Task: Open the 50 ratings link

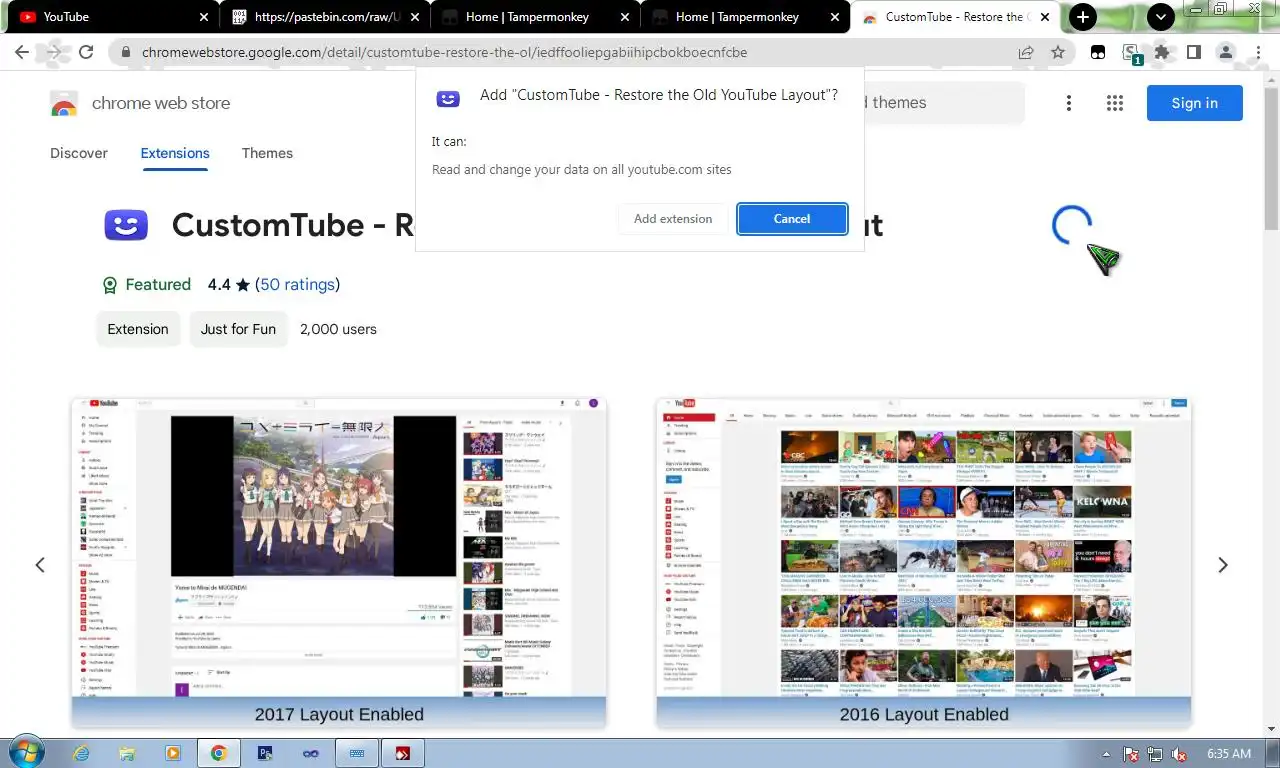Action: (298, 285)
